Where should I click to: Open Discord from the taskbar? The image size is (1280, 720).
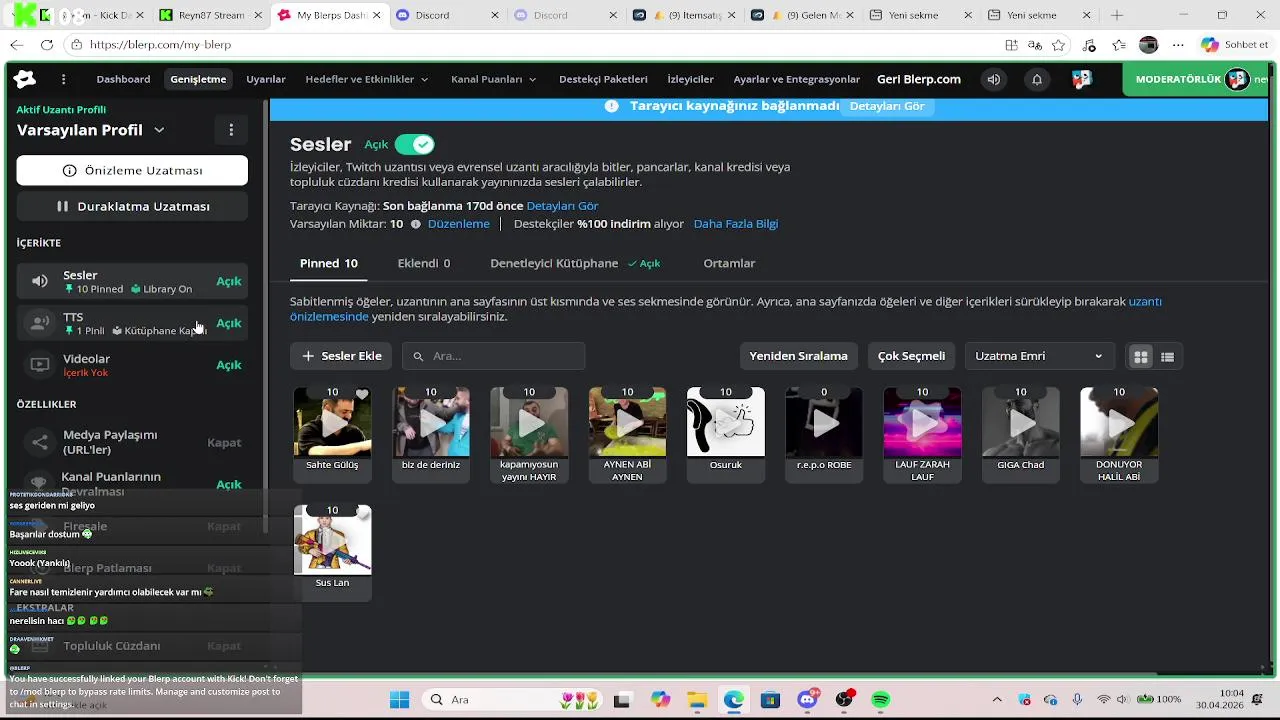point(807,700)
